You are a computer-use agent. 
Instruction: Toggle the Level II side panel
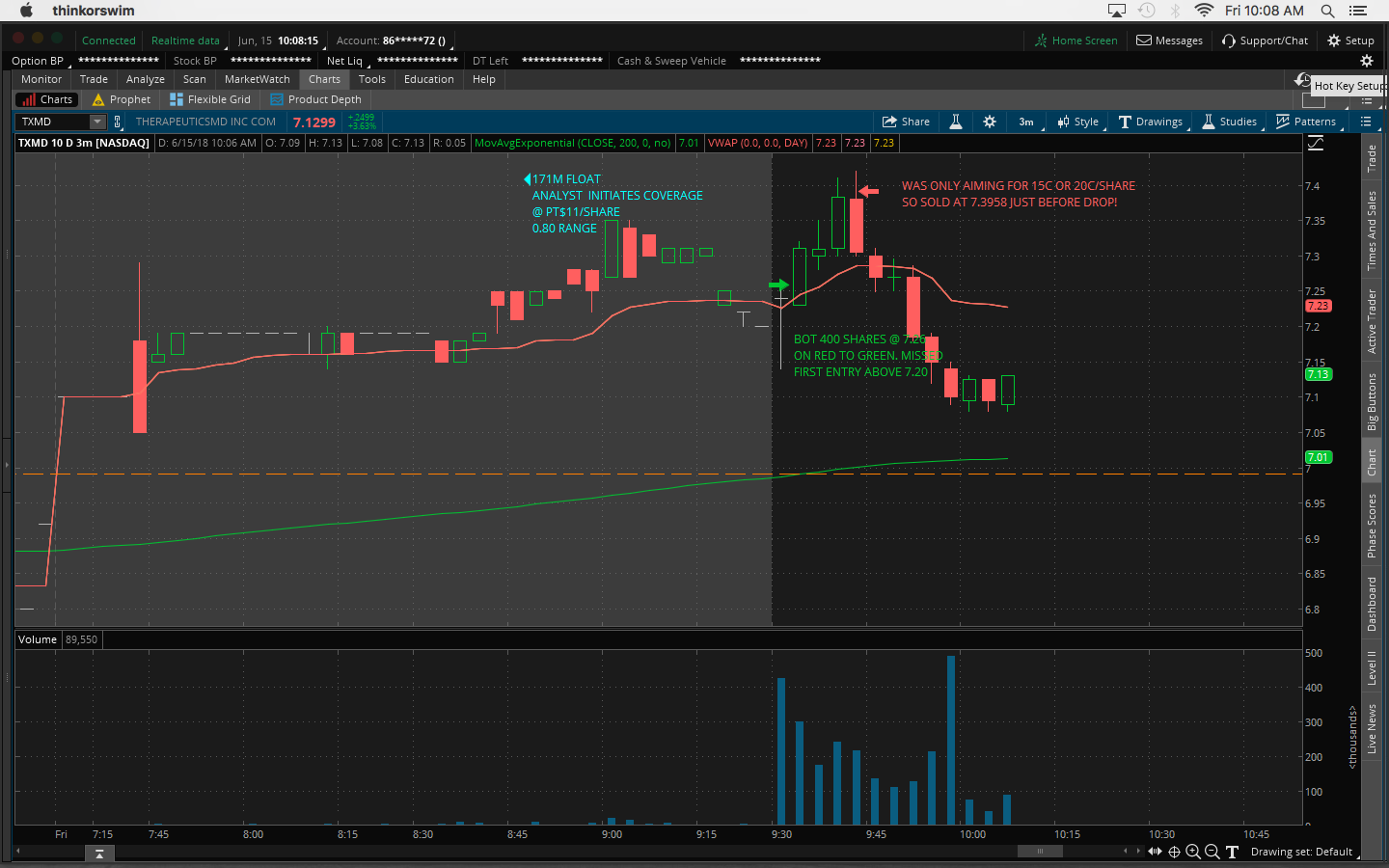(x=1372, y=667)
